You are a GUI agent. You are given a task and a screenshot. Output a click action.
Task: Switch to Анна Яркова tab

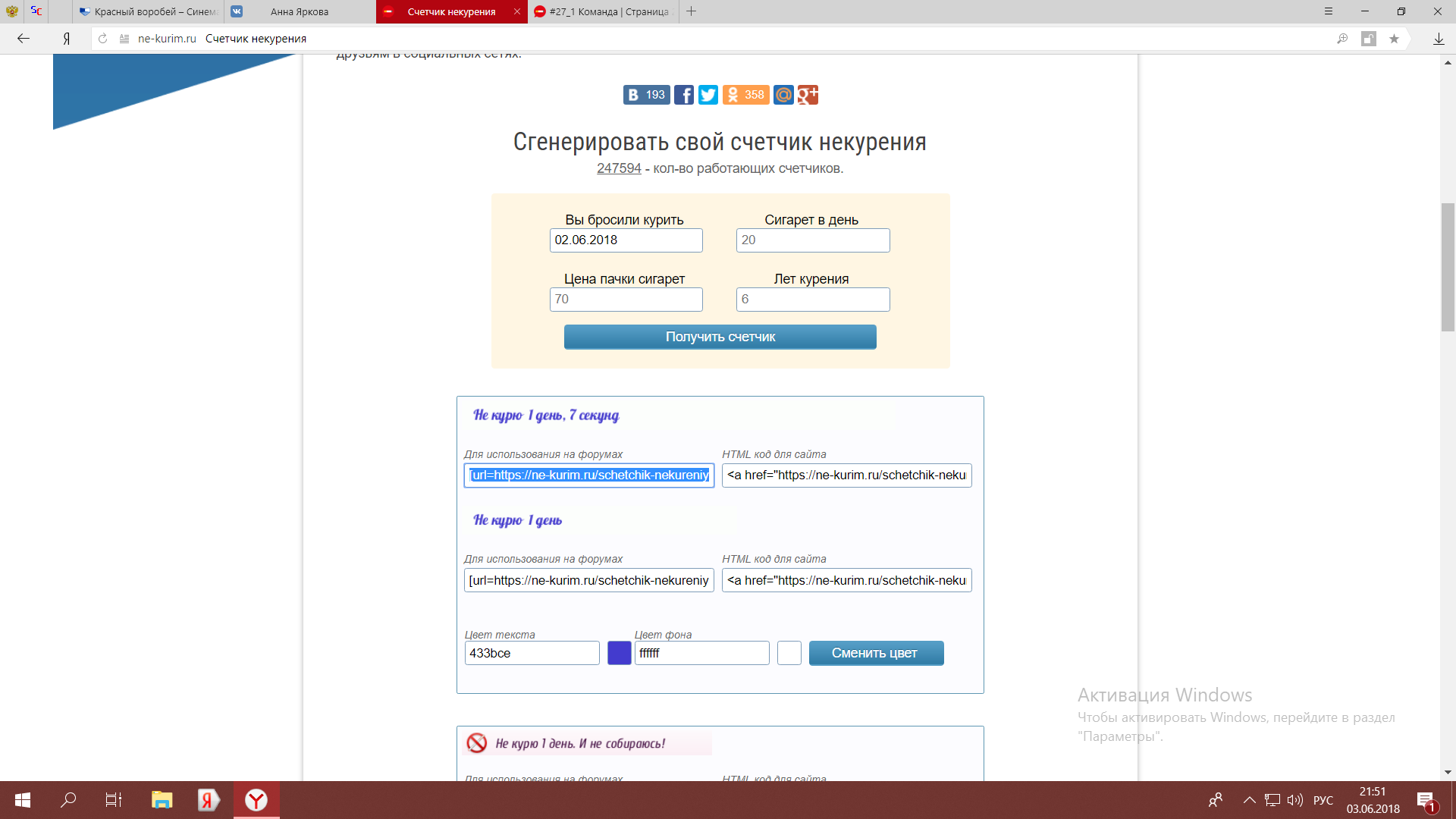[x=300, y=11]
